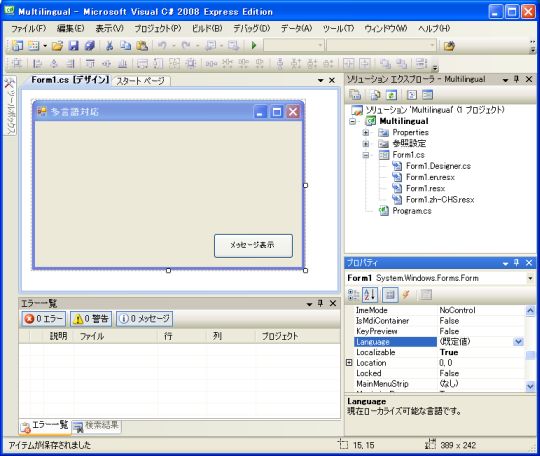The image size is (540, 456).
Task: Click the Undo arrow icon
Action: 162,45
